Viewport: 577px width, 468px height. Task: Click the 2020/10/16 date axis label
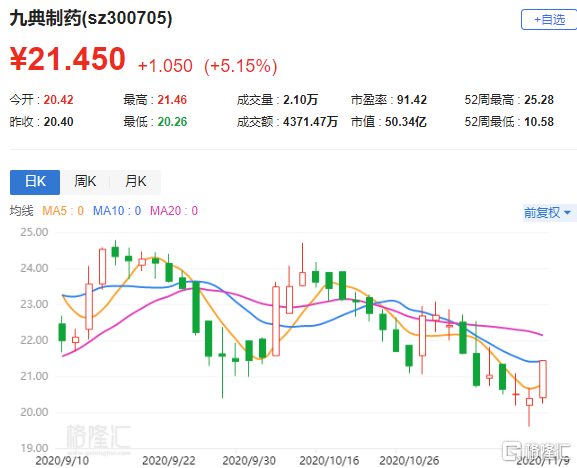[x=329, y=460]
